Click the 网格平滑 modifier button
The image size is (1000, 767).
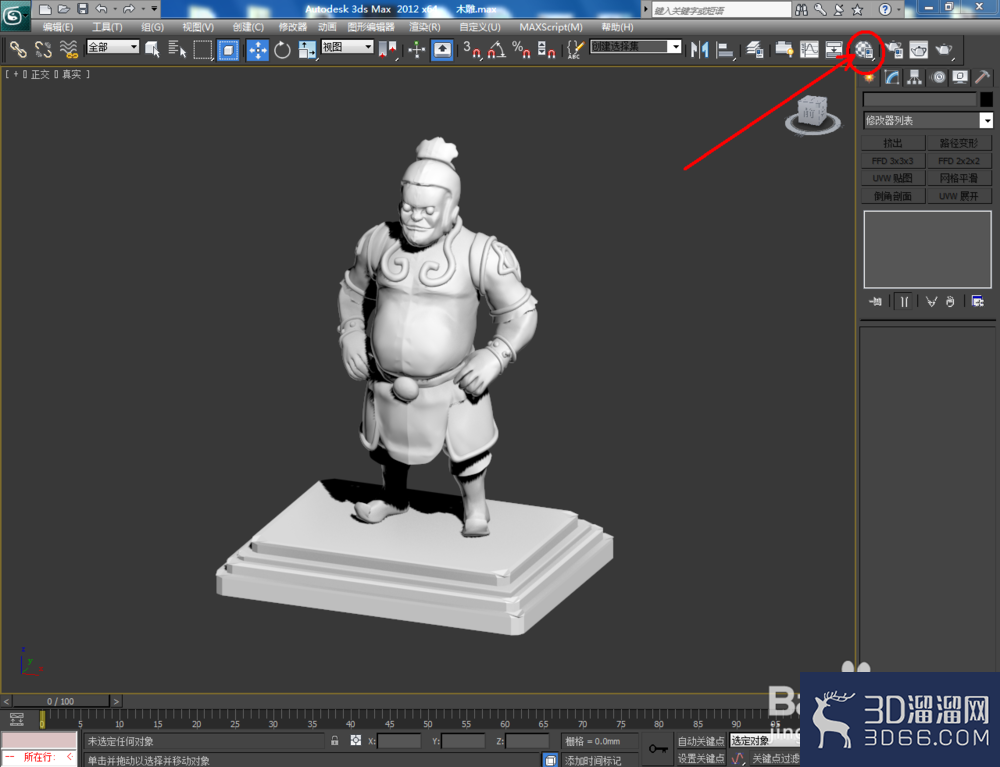click(959, 178)
